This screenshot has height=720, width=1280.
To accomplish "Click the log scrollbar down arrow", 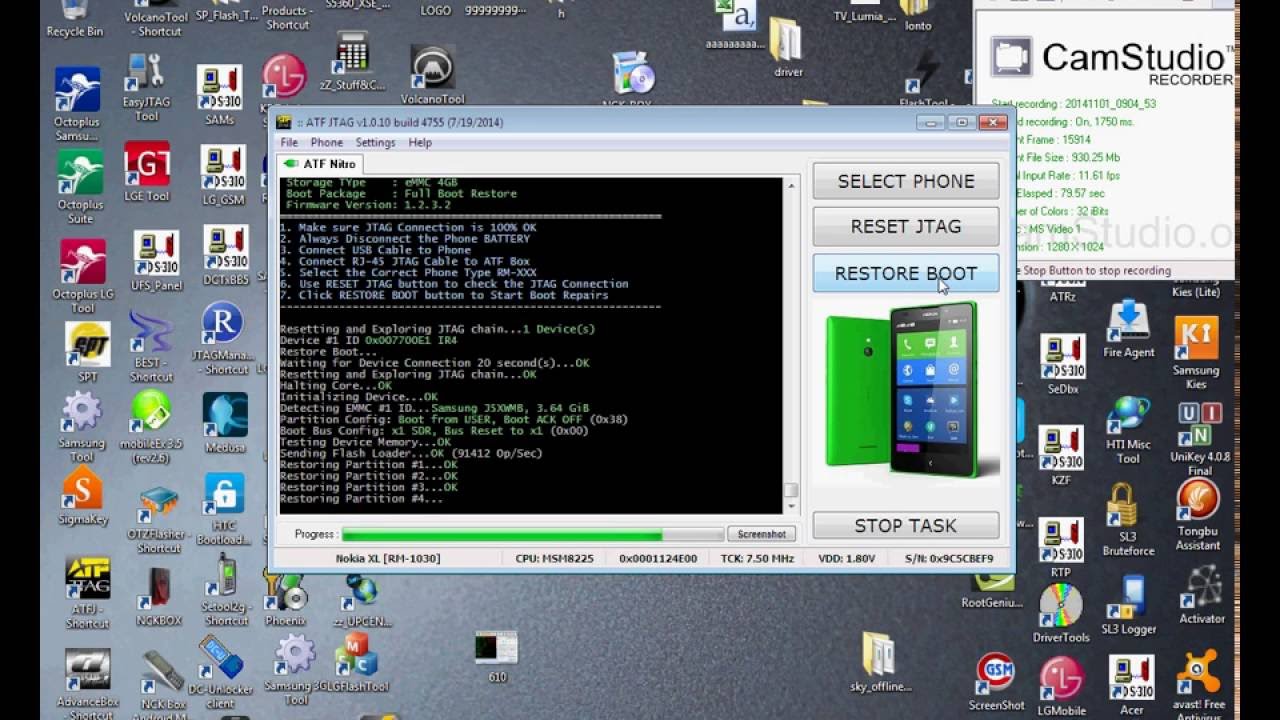I will pyautogui.click(x=791, y=506).
